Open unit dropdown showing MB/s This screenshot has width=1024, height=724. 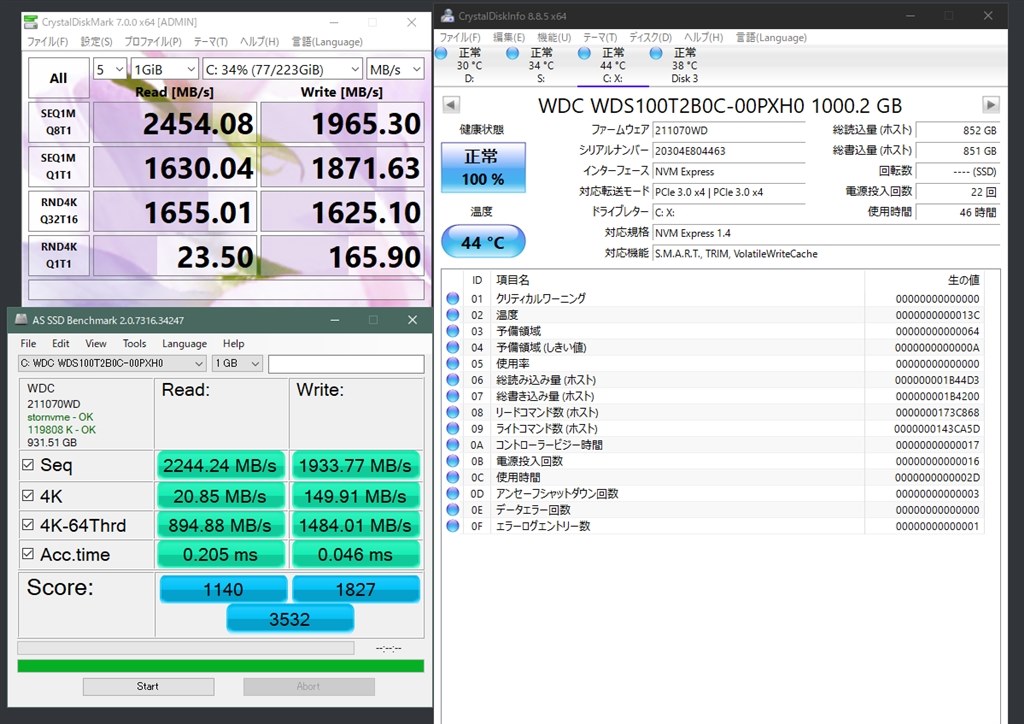point(395,69)
